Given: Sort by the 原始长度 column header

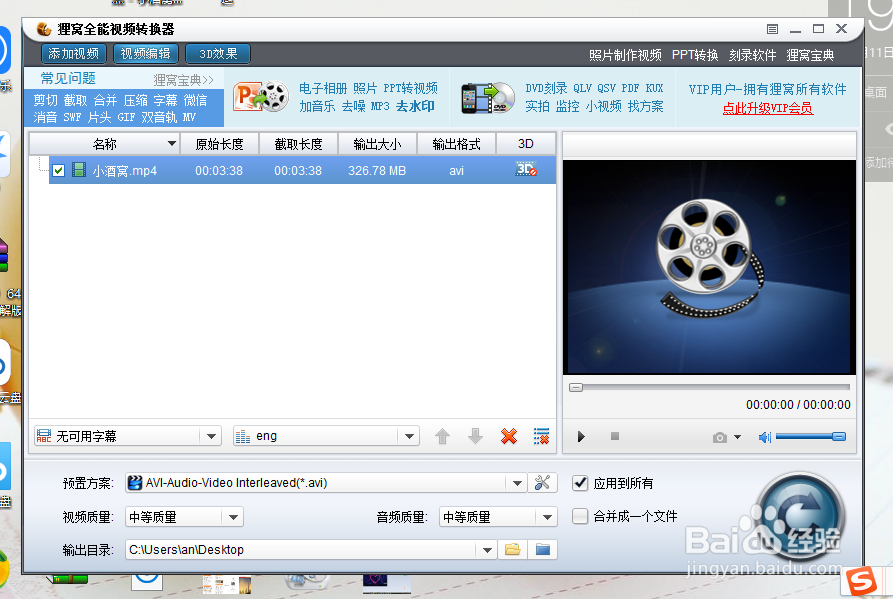Looking at the screenshot, I should [219, 144].
